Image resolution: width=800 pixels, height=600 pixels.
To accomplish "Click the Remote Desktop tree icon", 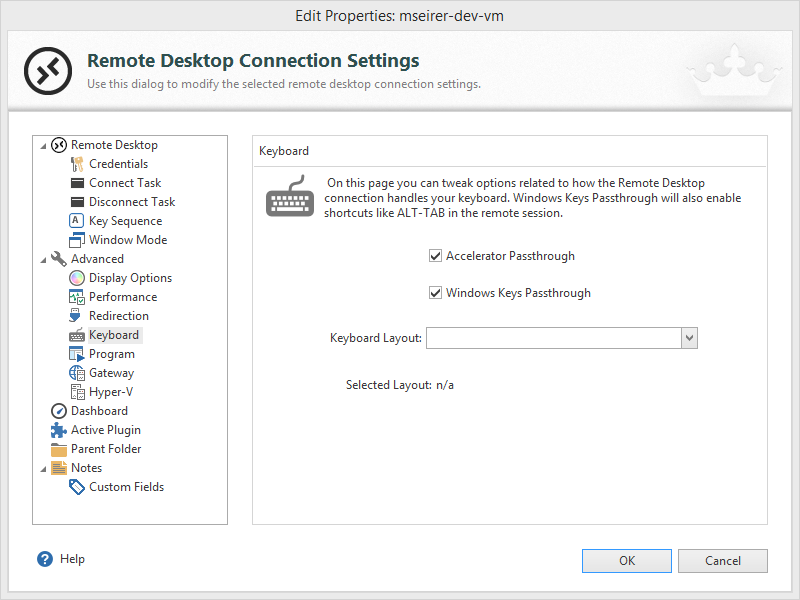I will [x=59, y=145].
